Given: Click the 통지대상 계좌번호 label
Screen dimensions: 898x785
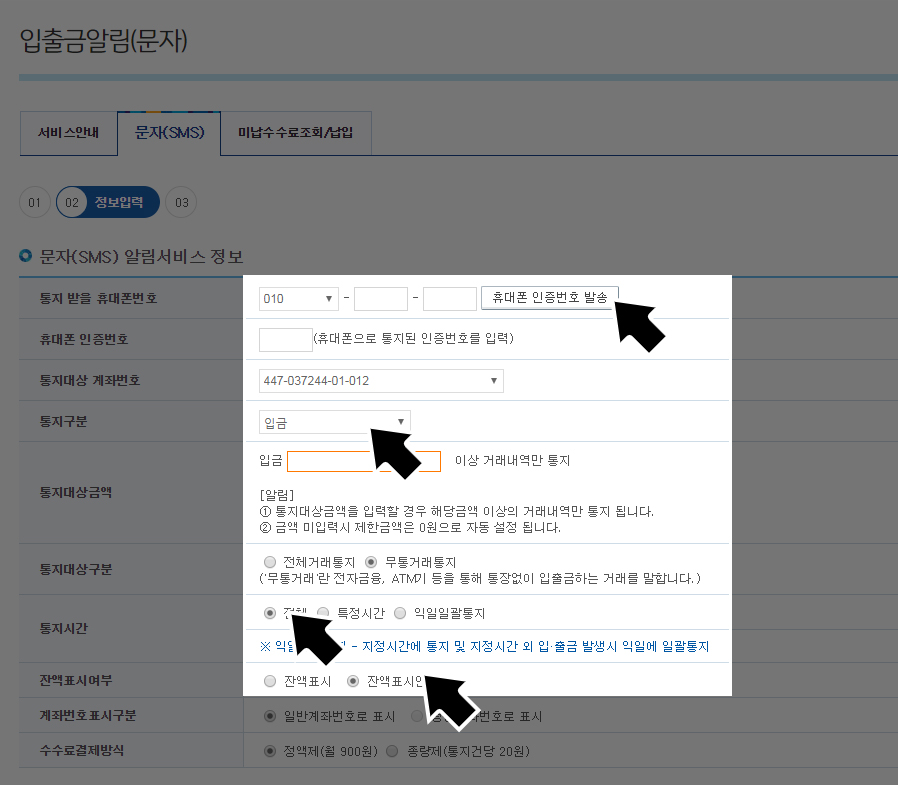Looking at the screenshot, I should click(x=90, y=381).
